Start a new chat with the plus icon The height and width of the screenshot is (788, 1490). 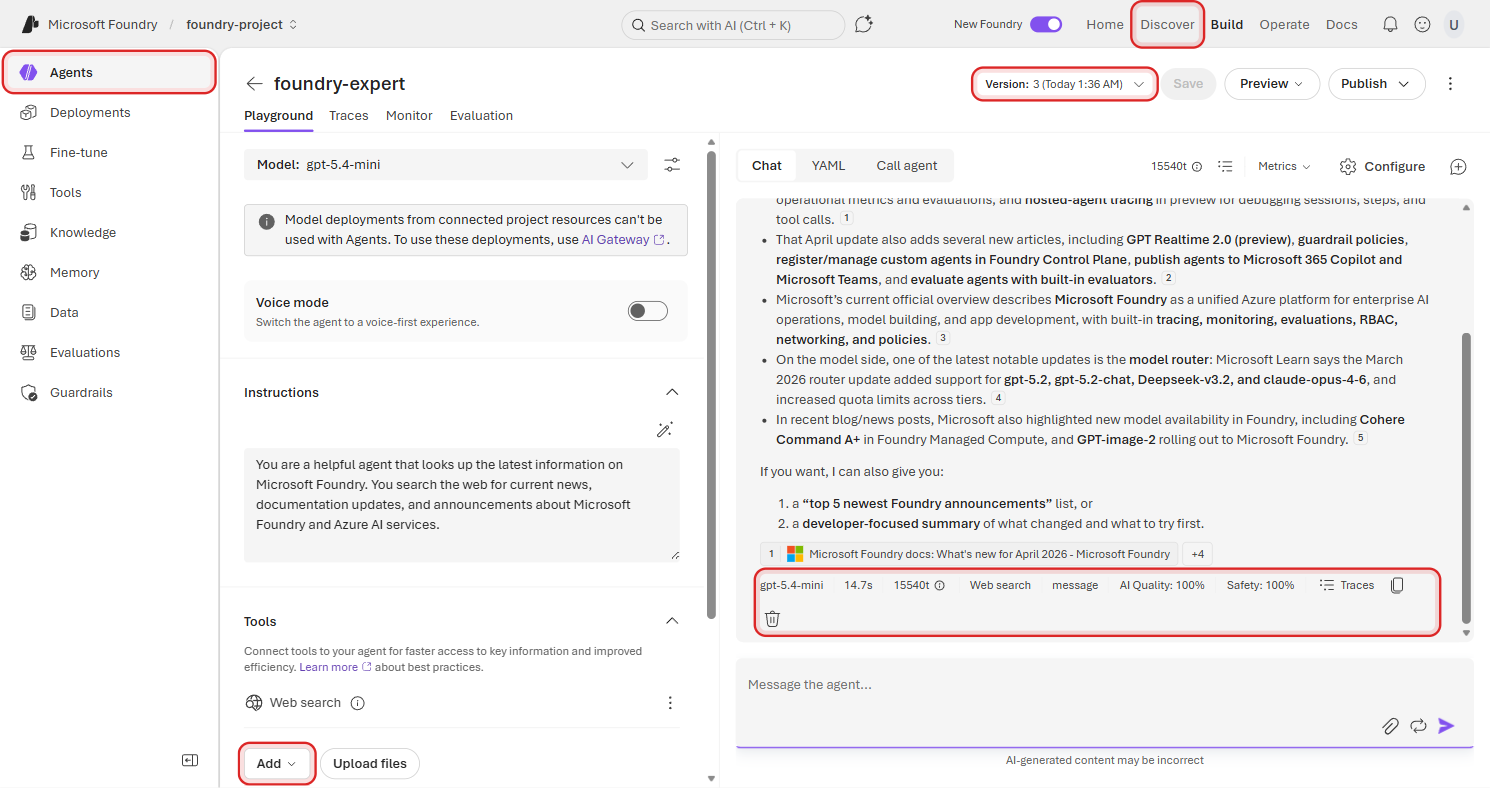click(x=1458, y=166)
